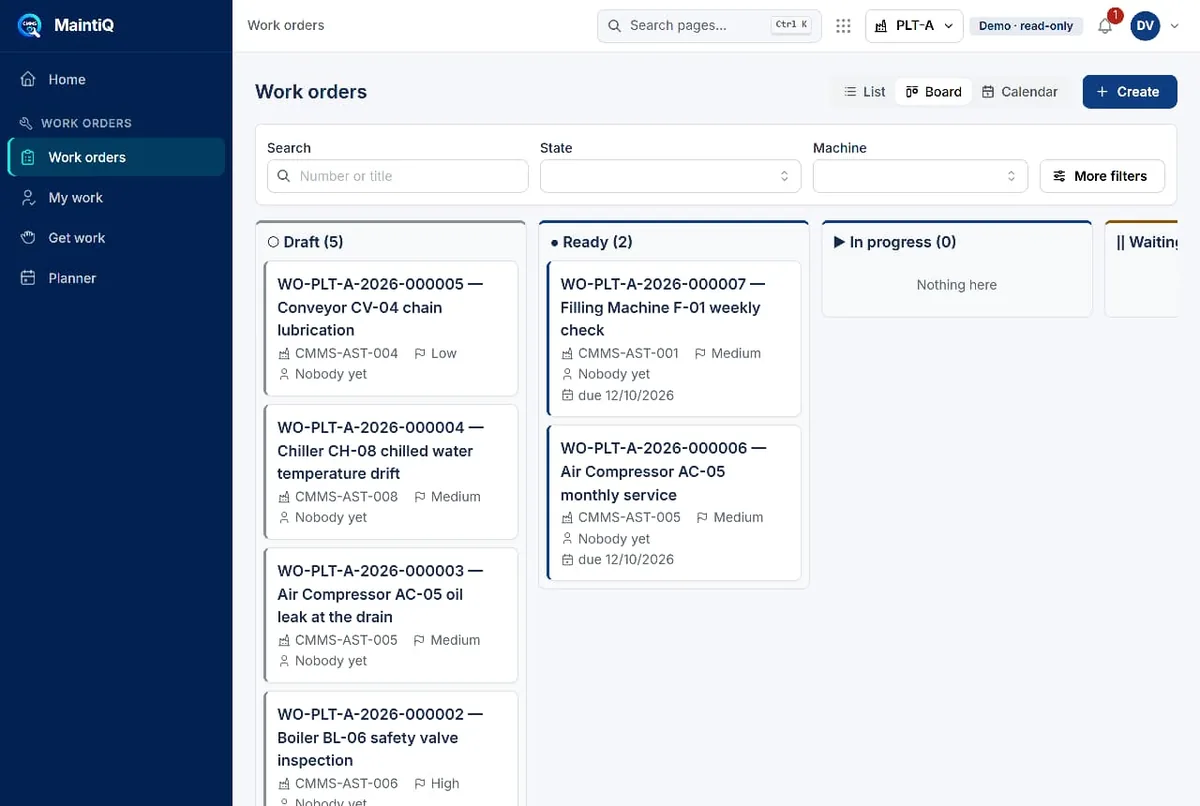
Task: Go to My work page
Action: [x=116, y=198]
